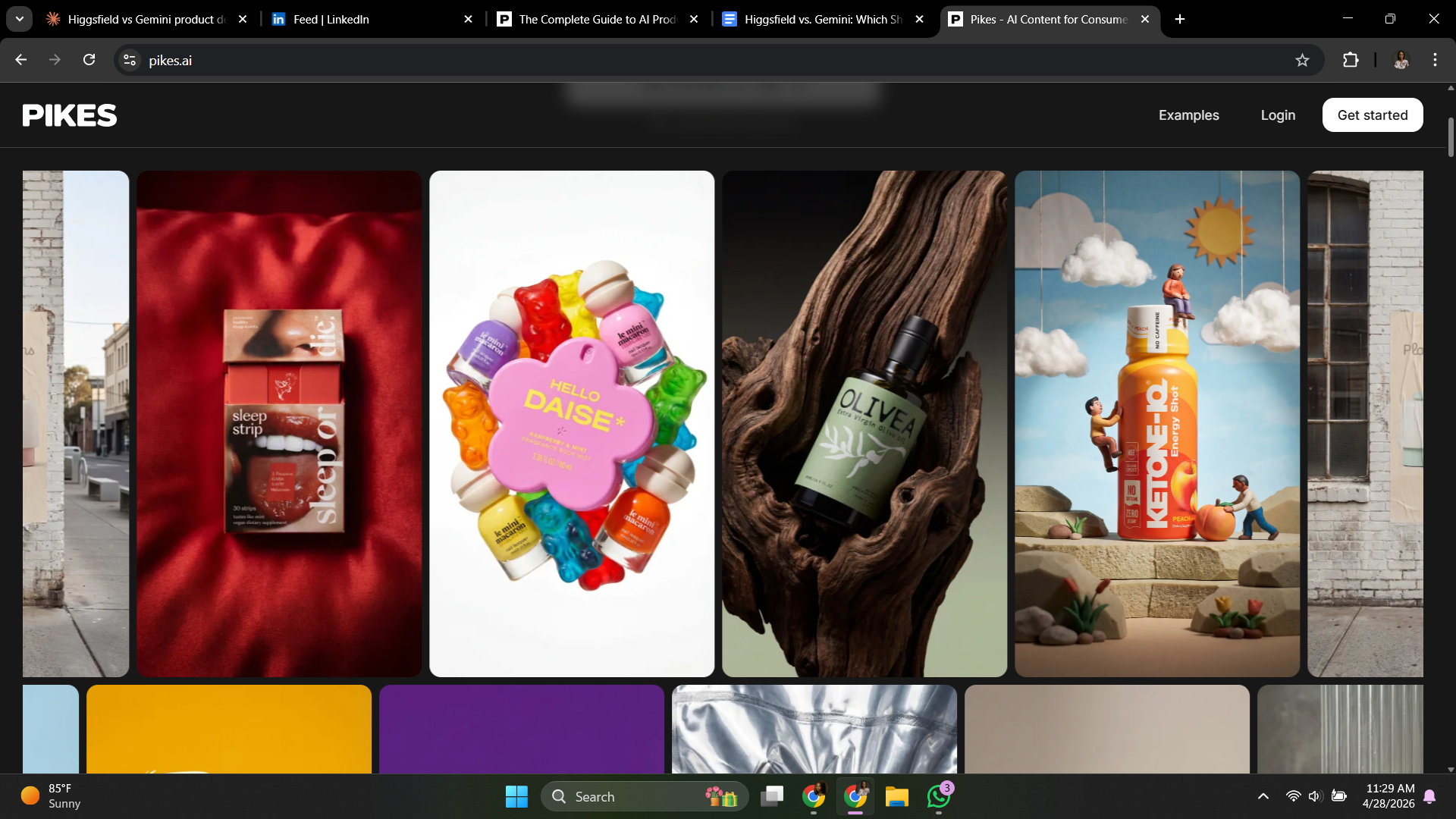This screenshot has width=1456, height=819.
Task: Click the taskbar Search box
Action: tap(645, 796)
